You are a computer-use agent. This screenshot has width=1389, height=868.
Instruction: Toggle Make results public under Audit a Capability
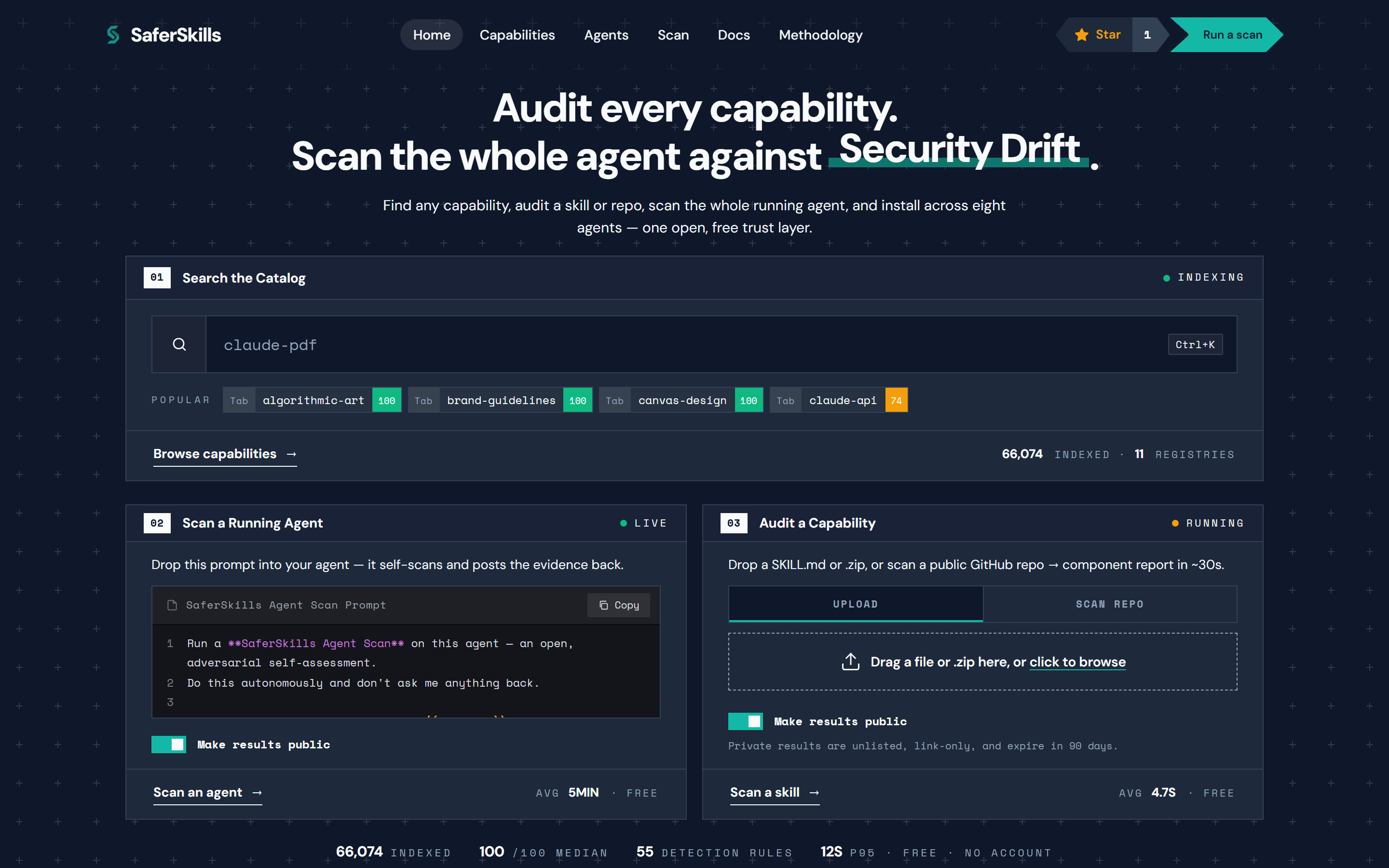(x=745, y=721)
